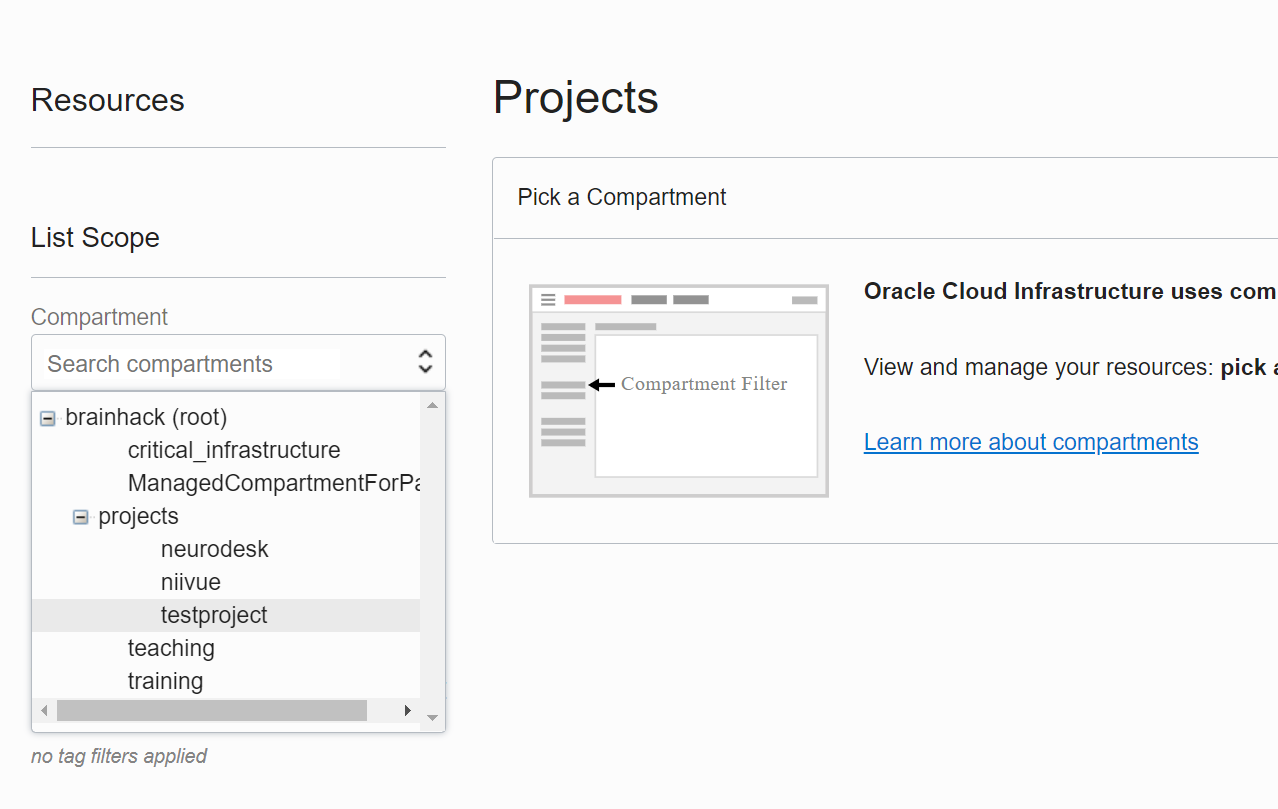Click the Compartment field label
Screen dimensions: 1278x809
pos(99,317)
